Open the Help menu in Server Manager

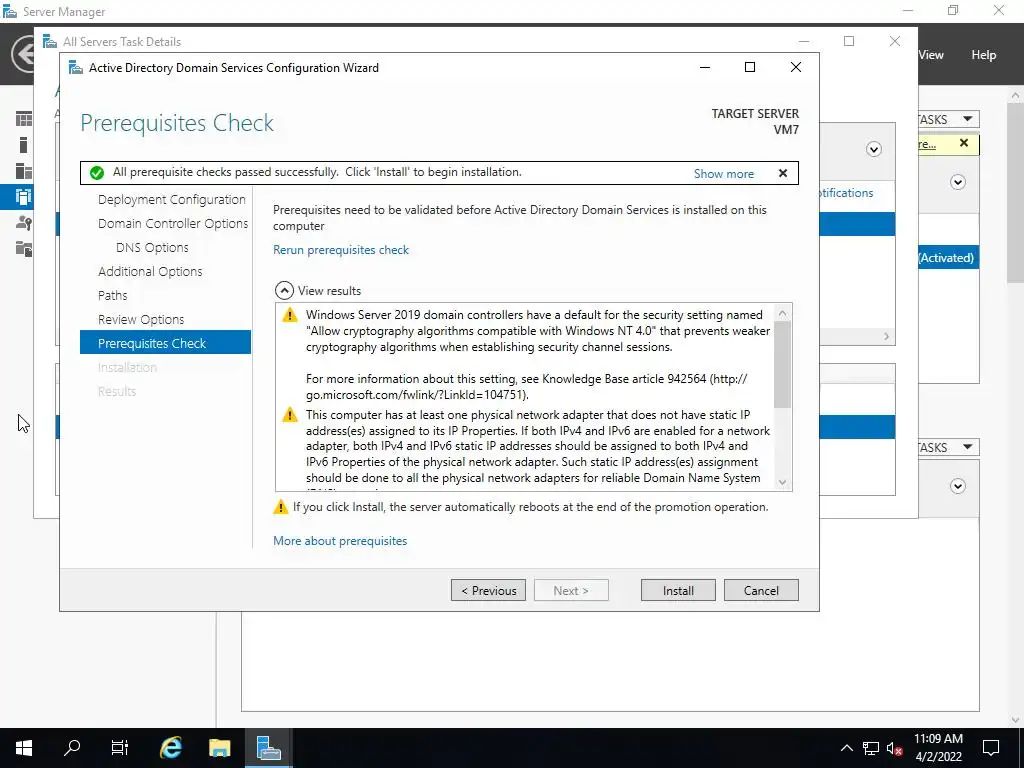(x=984, y=55)
